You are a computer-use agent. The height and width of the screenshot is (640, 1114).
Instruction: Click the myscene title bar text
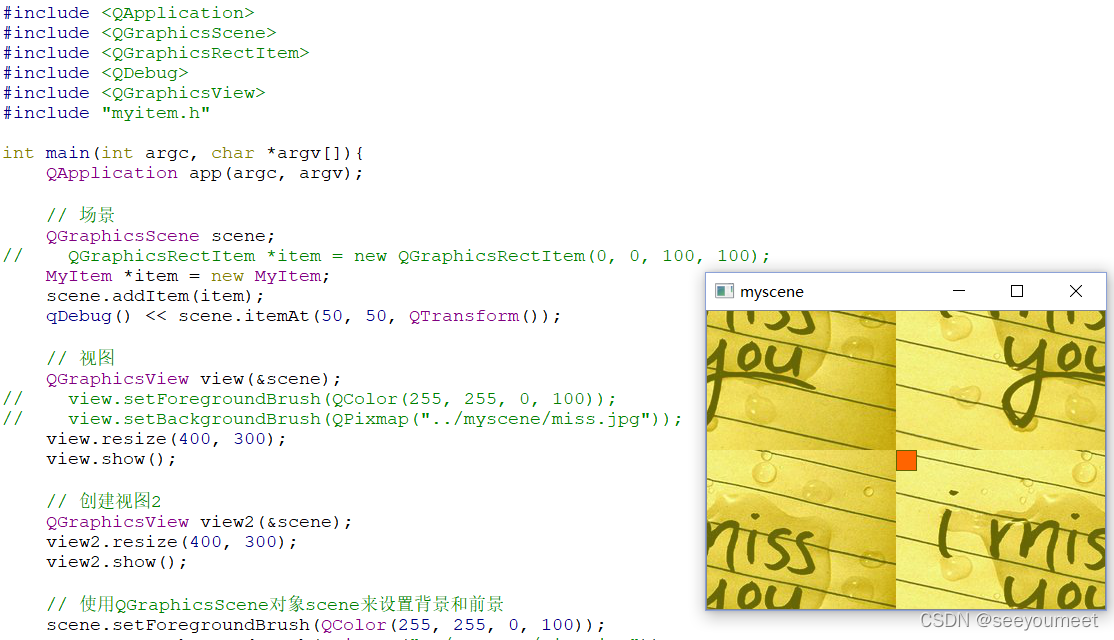pos(772,292)
